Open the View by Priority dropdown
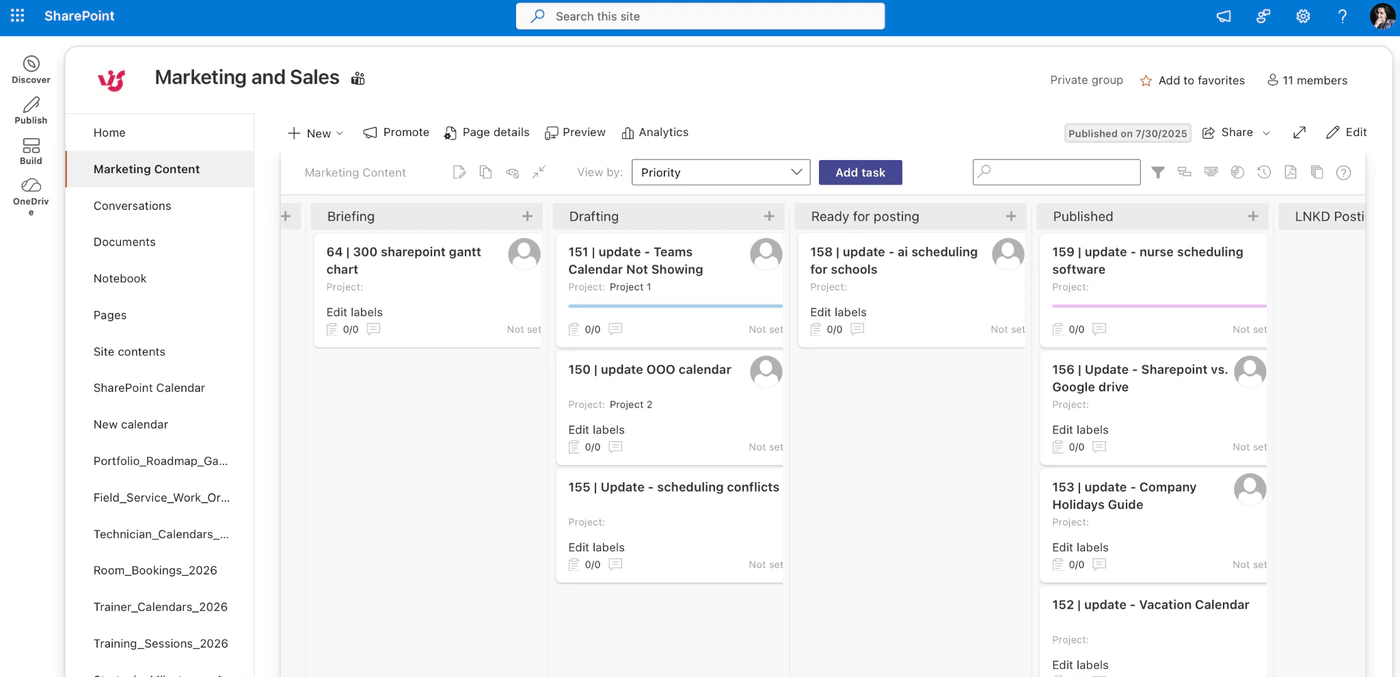Screen dimensions: 1400x677 [721, 172]
